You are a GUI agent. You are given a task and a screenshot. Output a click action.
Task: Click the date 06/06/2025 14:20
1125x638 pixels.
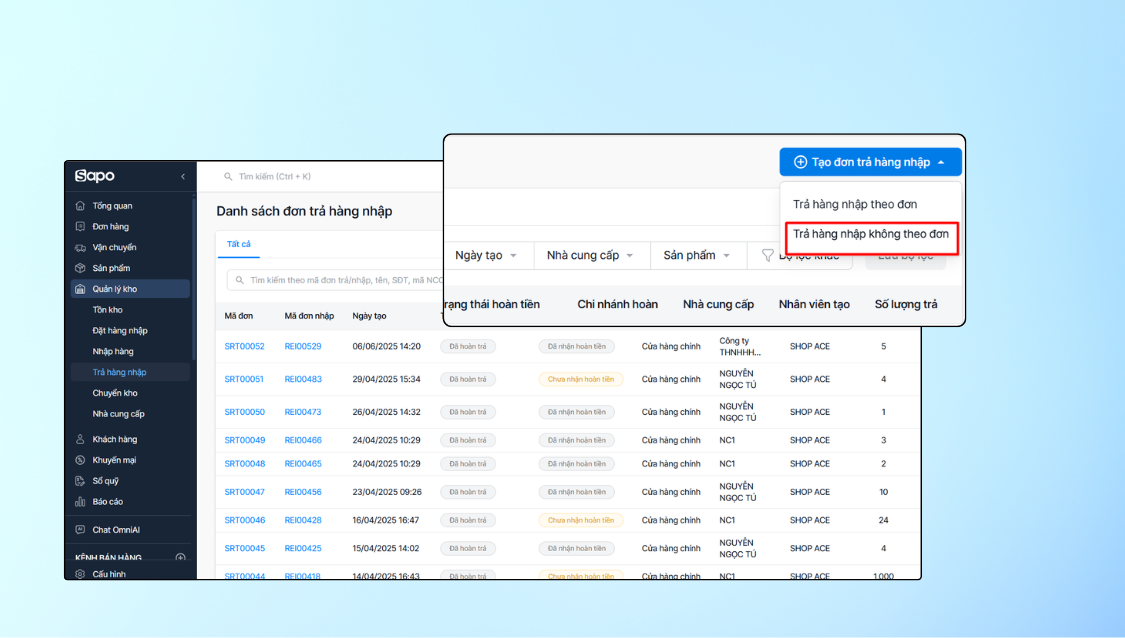coord(387,347)
